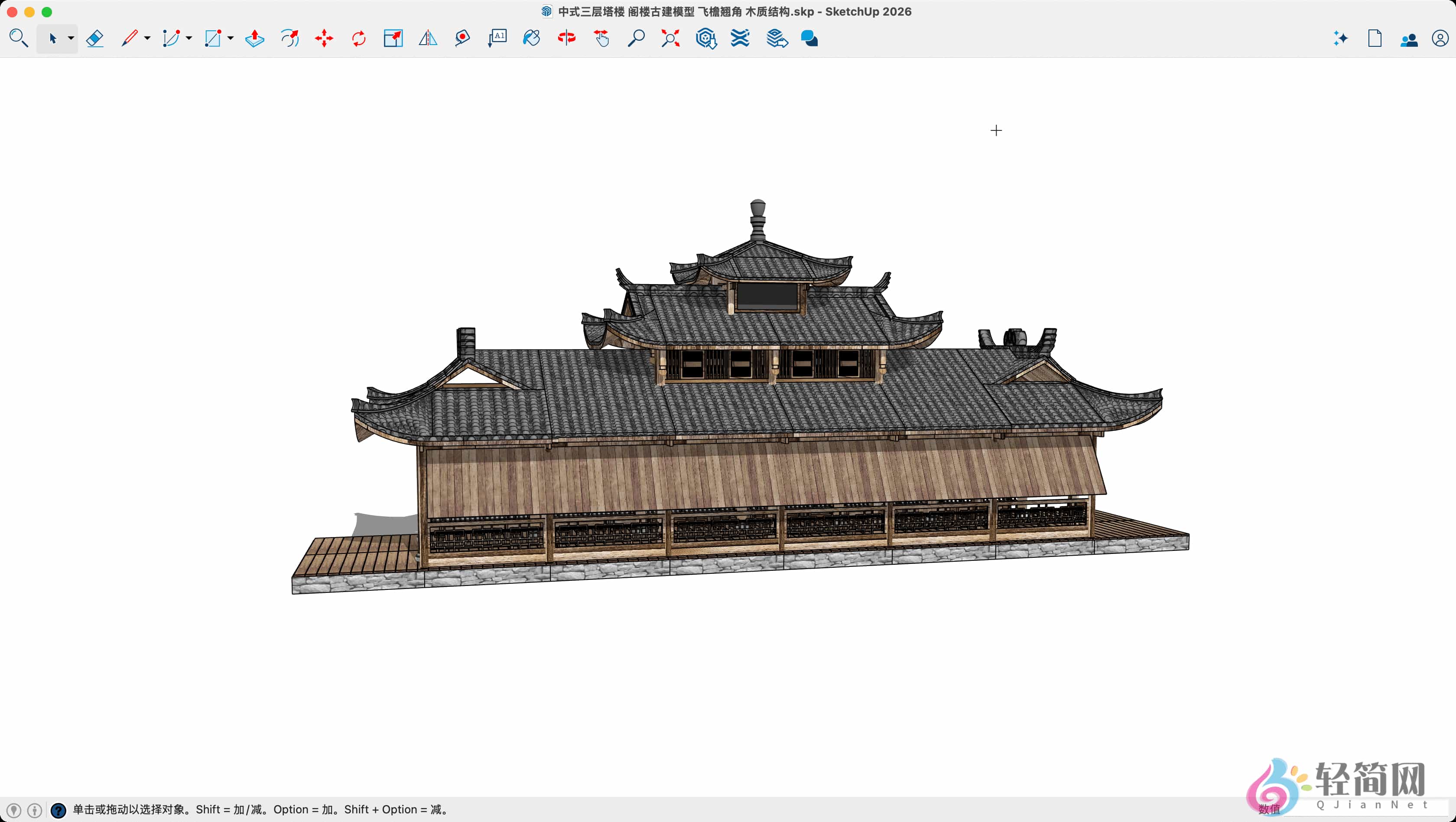Open the Paint Bucket tool
This screenshot has width=1456, height=822.
point(531,39)
